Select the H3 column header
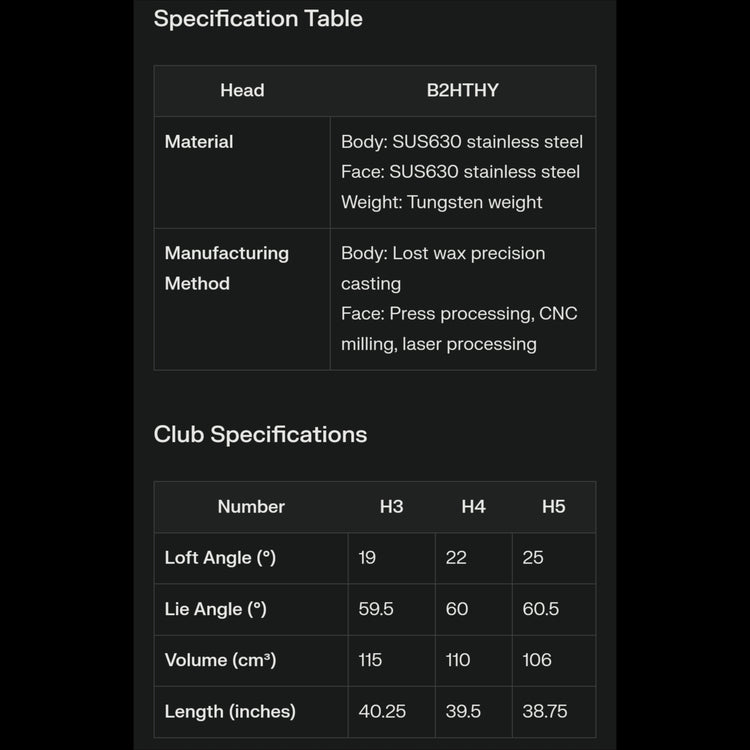Screen dimensions: 750x750 coord(391,507)
